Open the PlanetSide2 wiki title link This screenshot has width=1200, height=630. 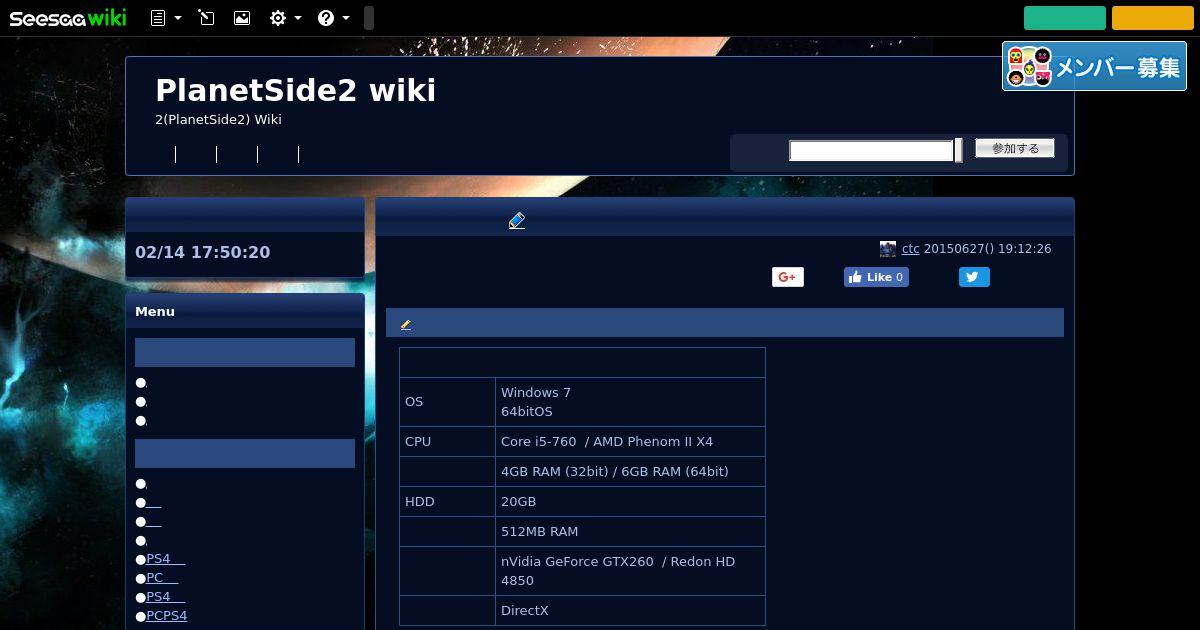point(295,90)
